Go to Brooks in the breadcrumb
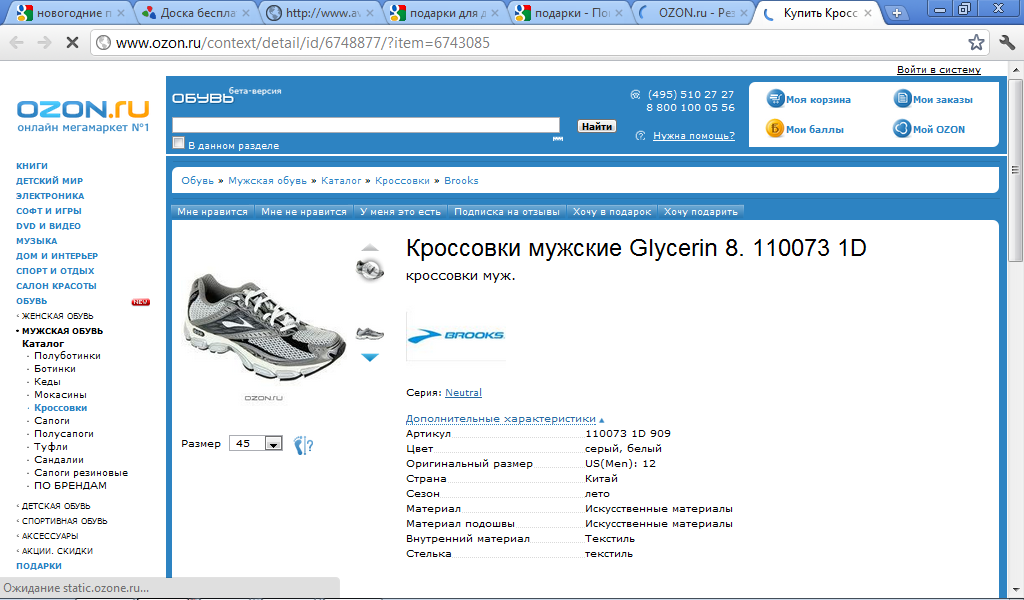This screenshot has width=1024, height=600. click(x=461, y=180)
